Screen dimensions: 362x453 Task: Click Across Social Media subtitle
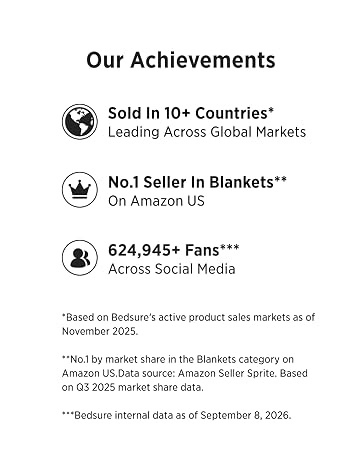pos(172,269)
